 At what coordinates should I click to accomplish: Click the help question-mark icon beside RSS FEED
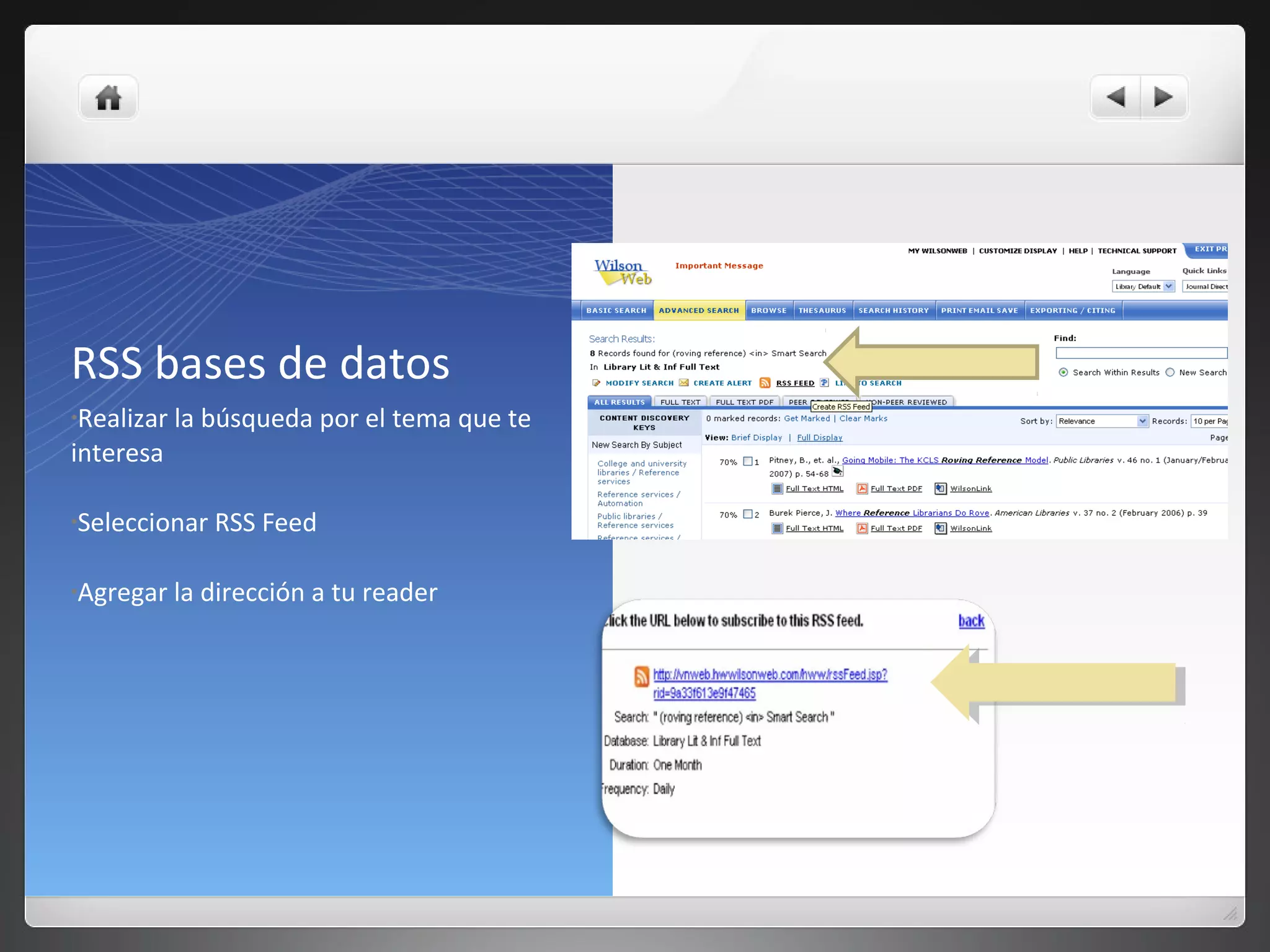coord(824,383)
